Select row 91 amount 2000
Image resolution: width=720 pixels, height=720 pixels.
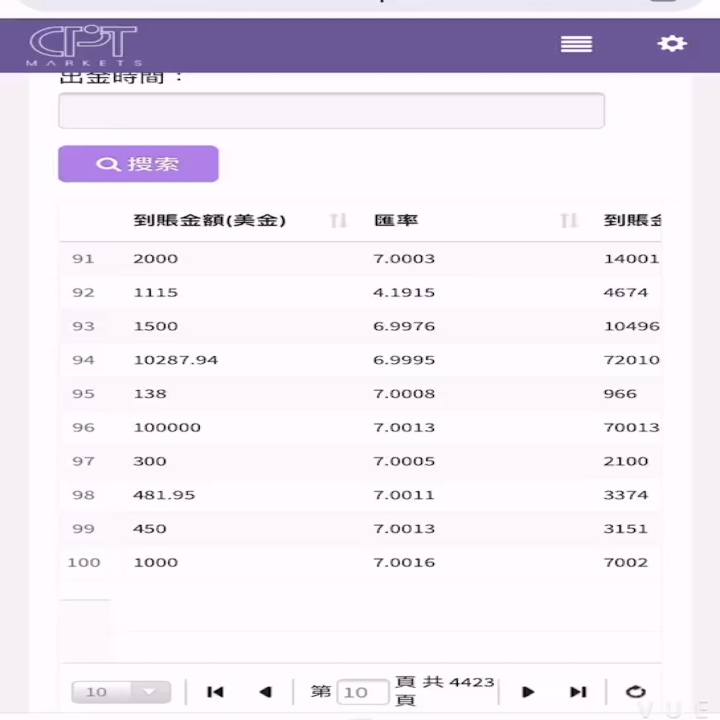[x=155, y=259]
